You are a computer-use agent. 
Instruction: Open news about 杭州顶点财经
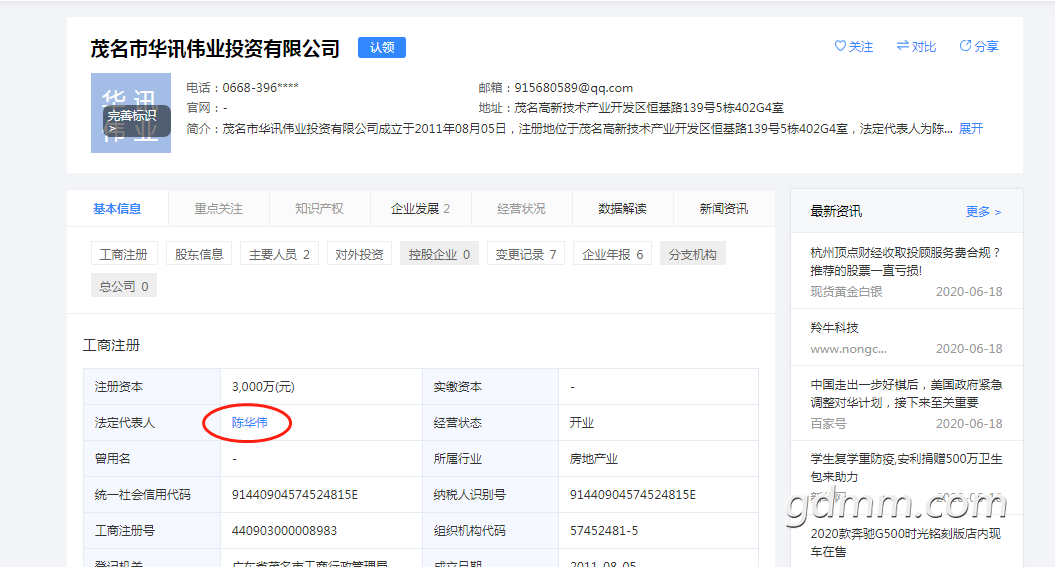pos(905,261)
